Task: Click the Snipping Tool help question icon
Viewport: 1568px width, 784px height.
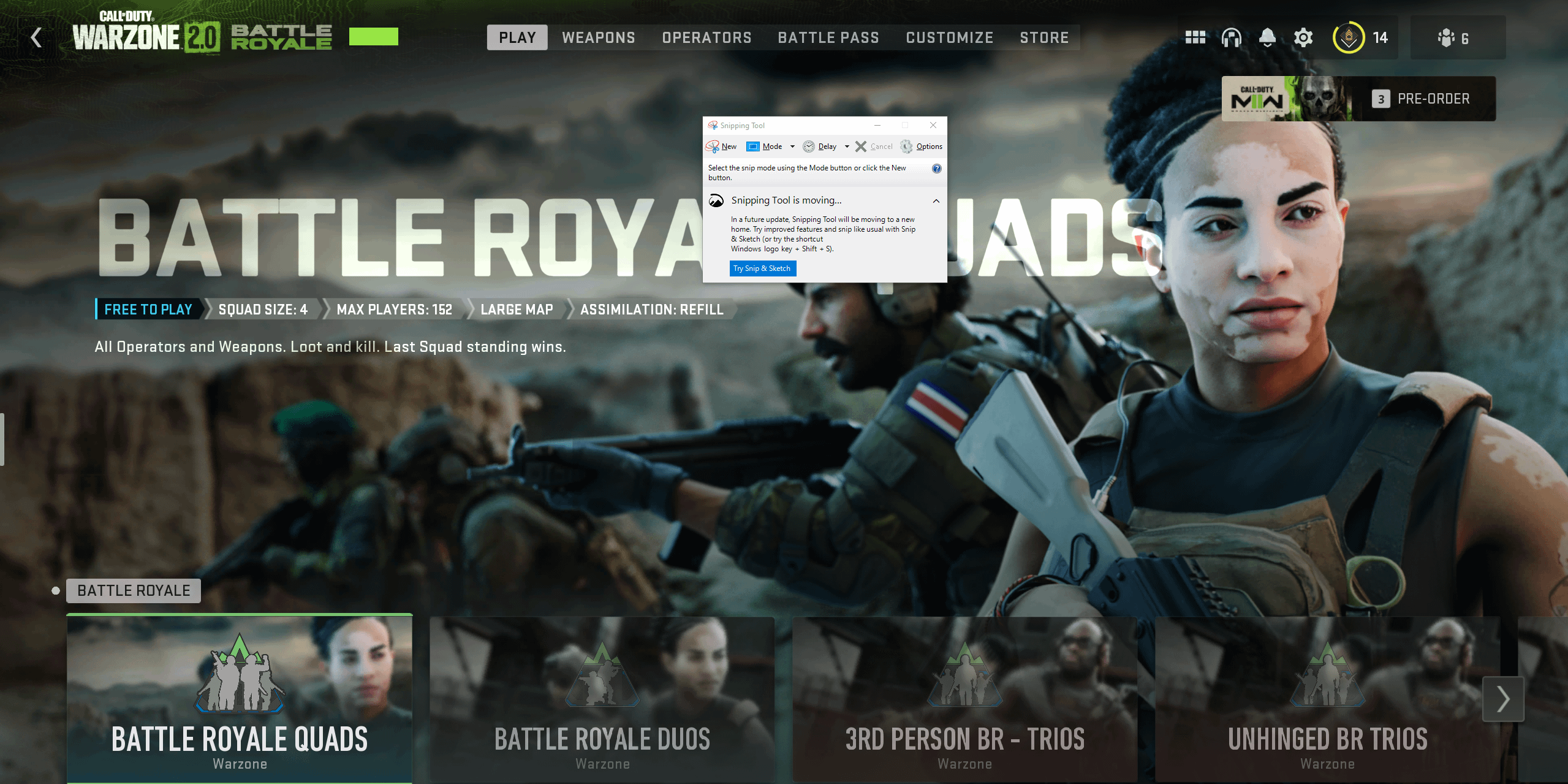Action: [x=936, y=169]
